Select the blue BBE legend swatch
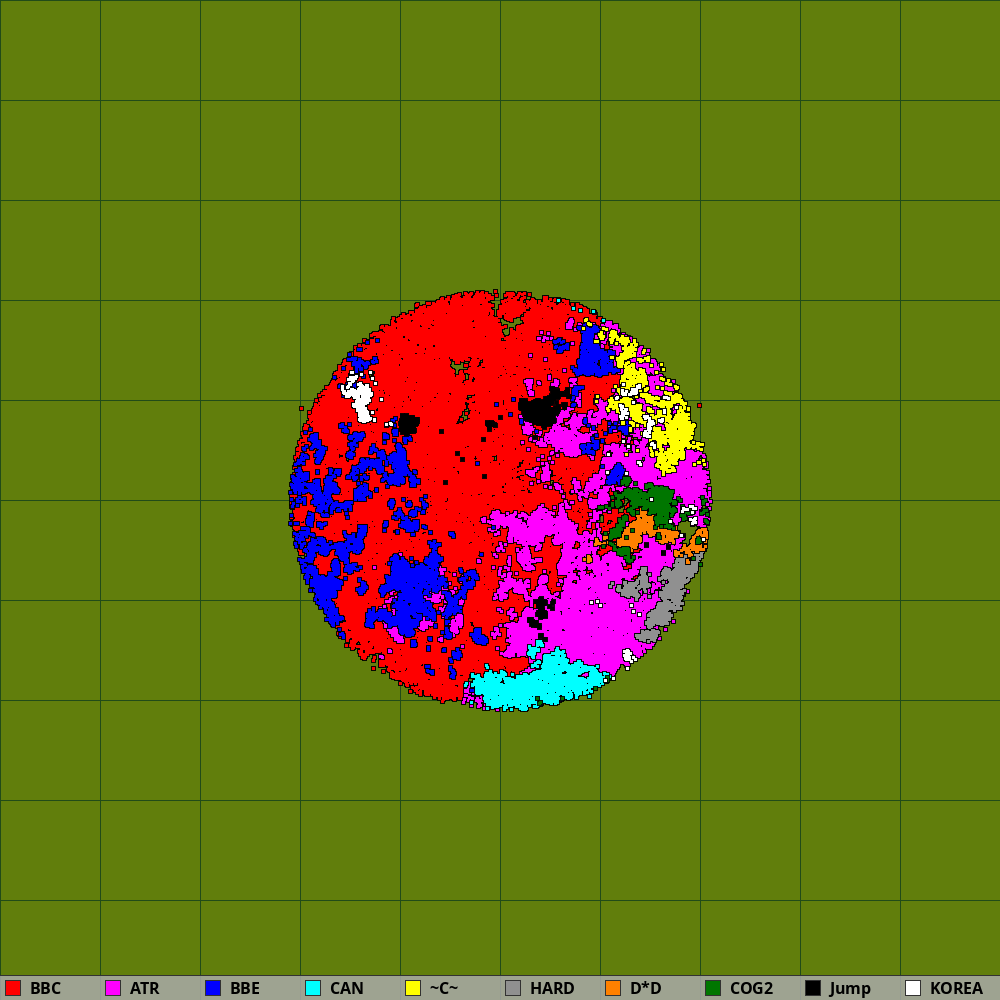Viewport: 1000px width, 1000px height. point(213,988)
